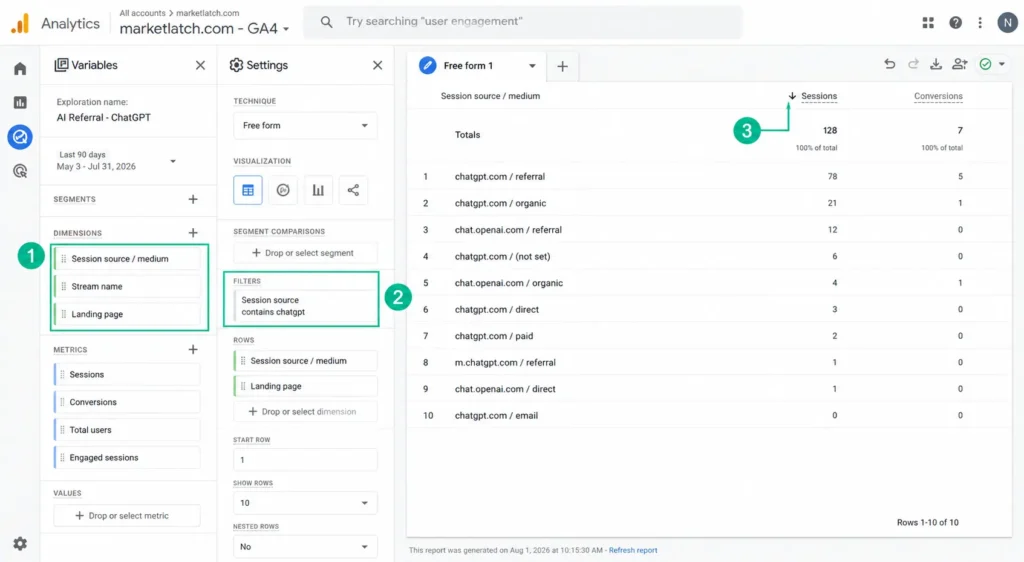The height and width of the screenshot is (562, 1024).
Task: Open the dropdown beside the data quality icon
Action: [1002, 64]
